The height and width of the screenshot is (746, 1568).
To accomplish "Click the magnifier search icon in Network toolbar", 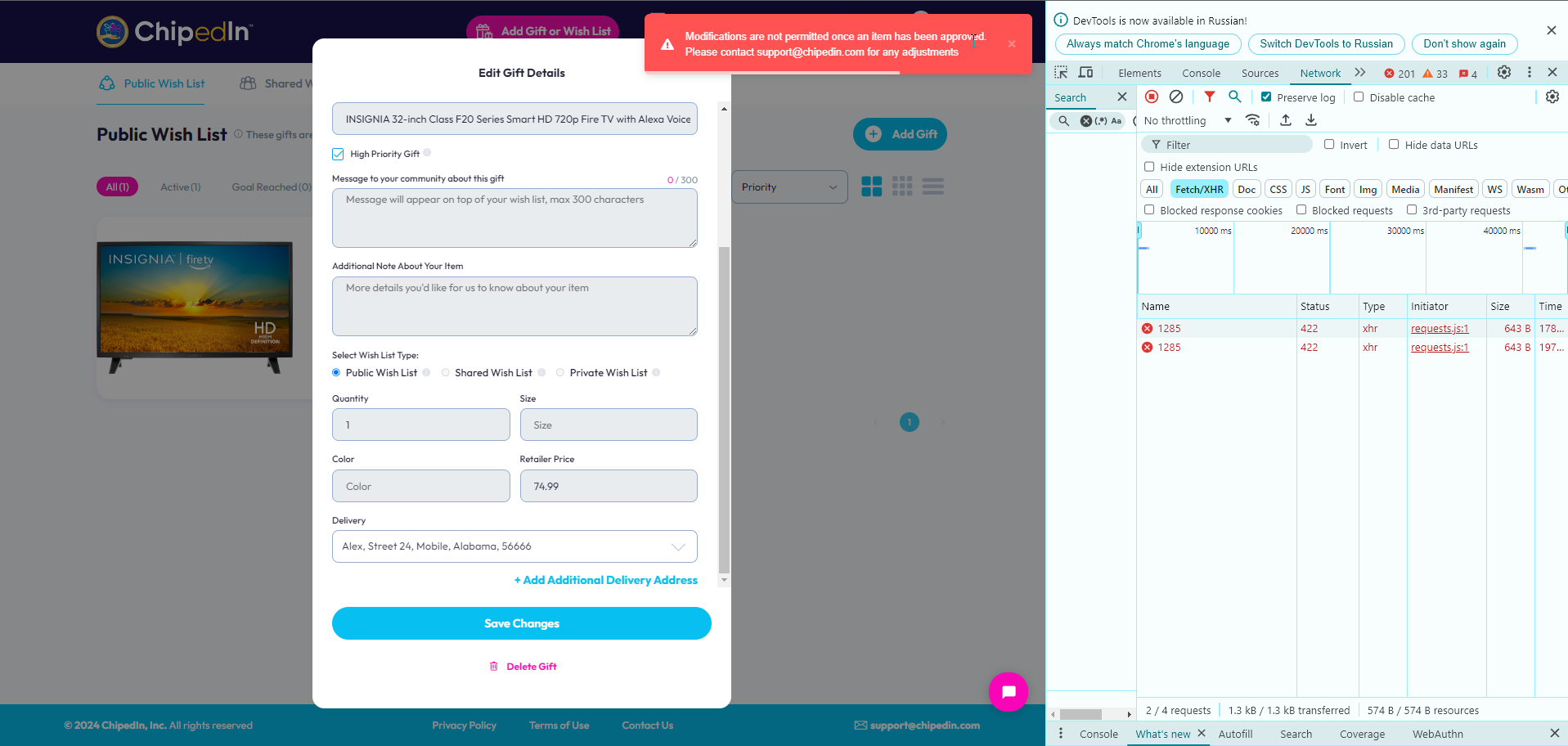I will [x=1235, y=97].
